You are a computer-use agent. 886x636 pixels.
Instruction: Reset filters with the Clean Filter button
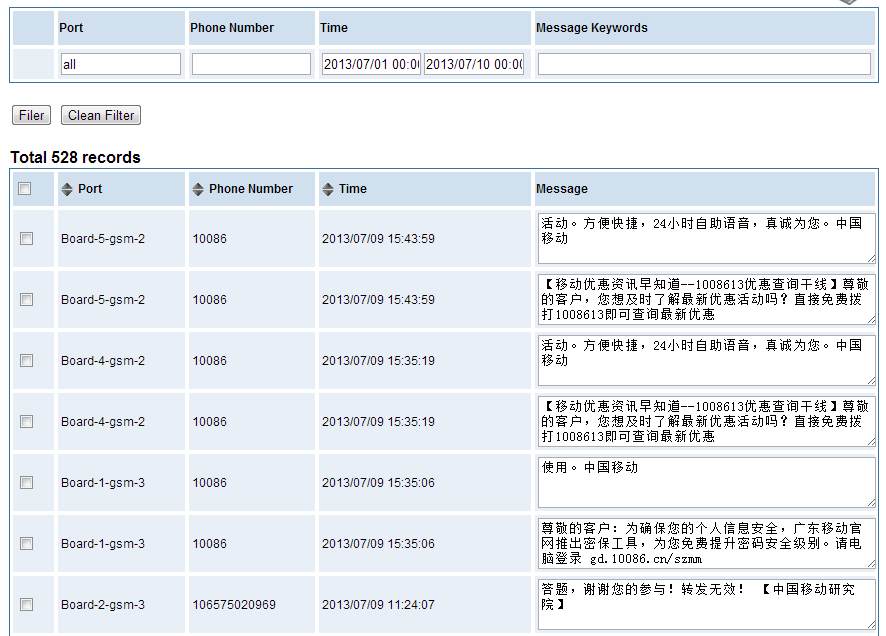point(101,115)
